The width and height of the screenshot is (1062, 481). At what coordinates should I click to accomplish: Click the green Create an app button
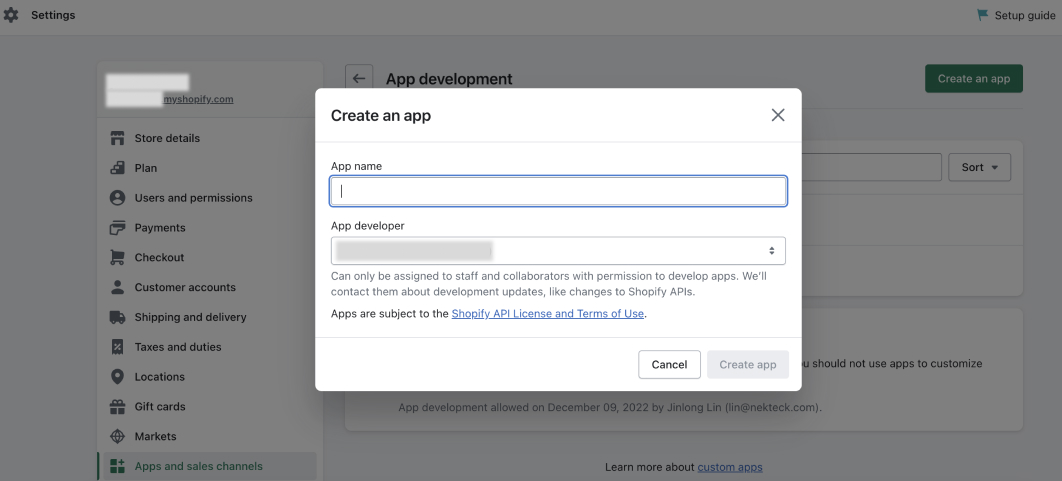pos(974,79)
